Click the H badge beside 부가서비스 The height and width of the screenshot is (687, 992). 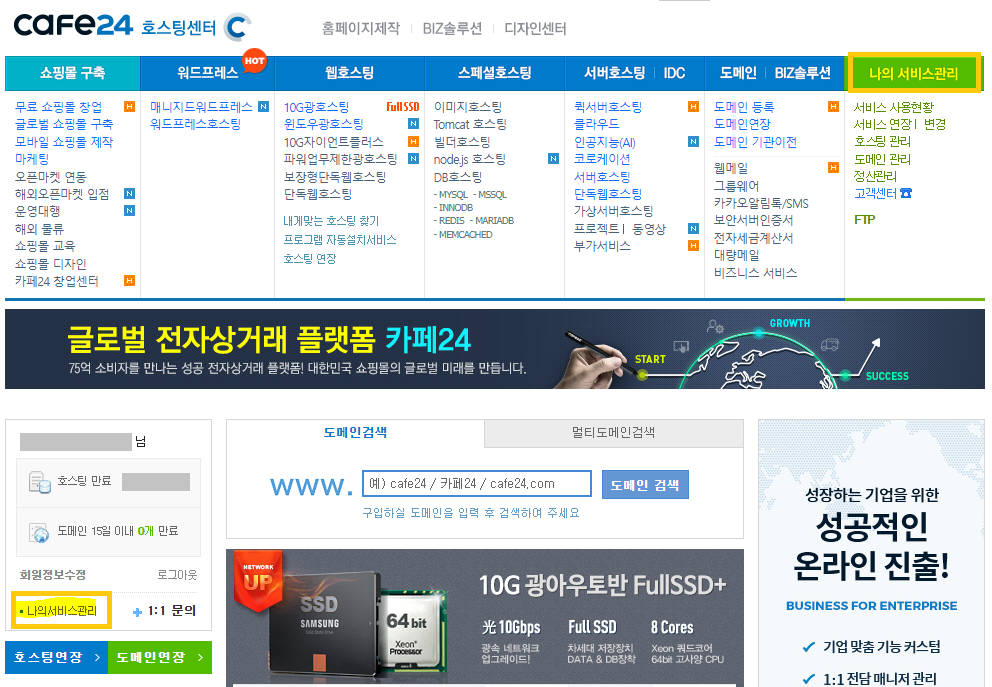click(693, 245)
